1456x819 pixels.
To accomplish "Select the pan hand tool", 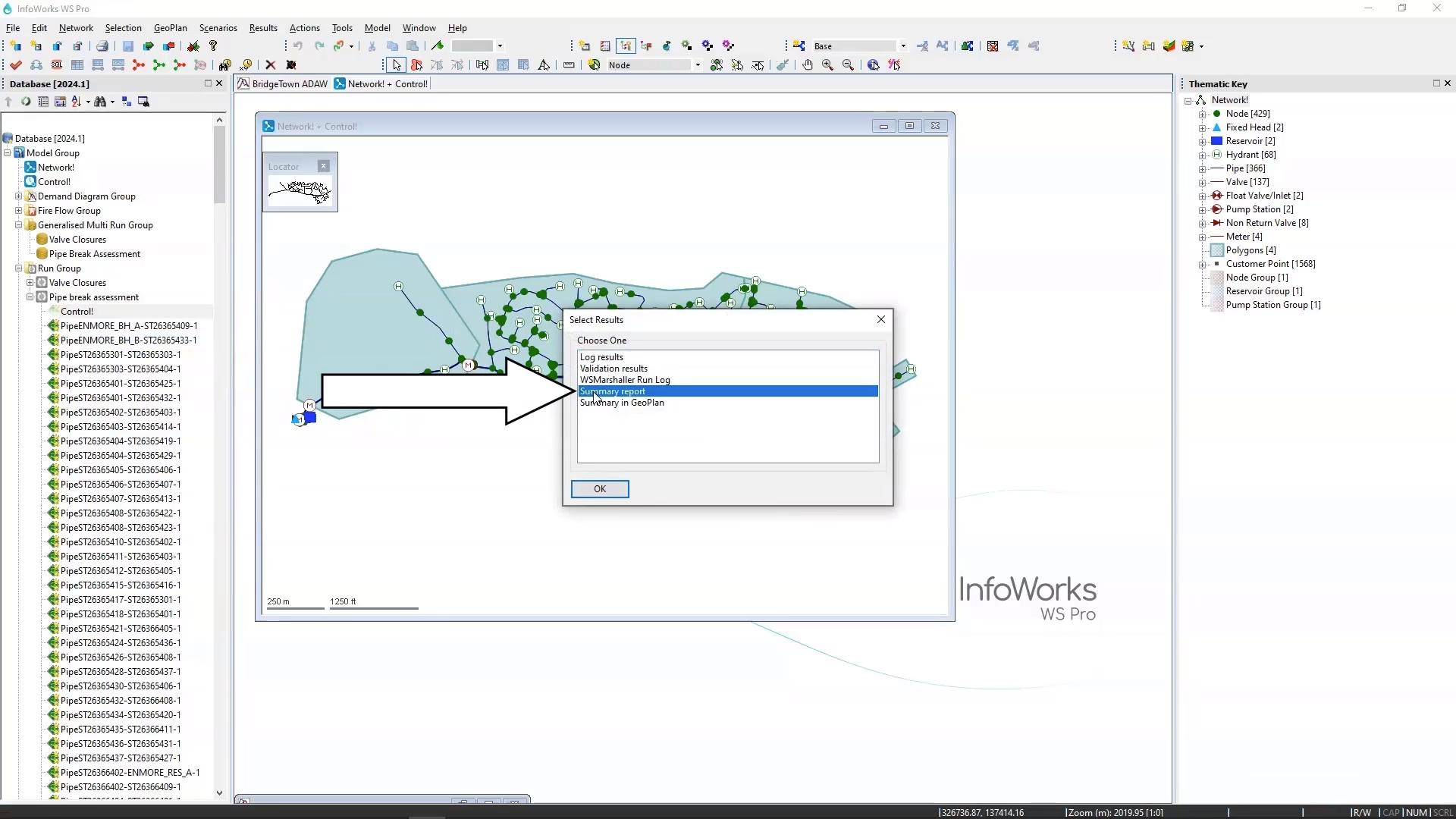I will [x=808, y=65].
